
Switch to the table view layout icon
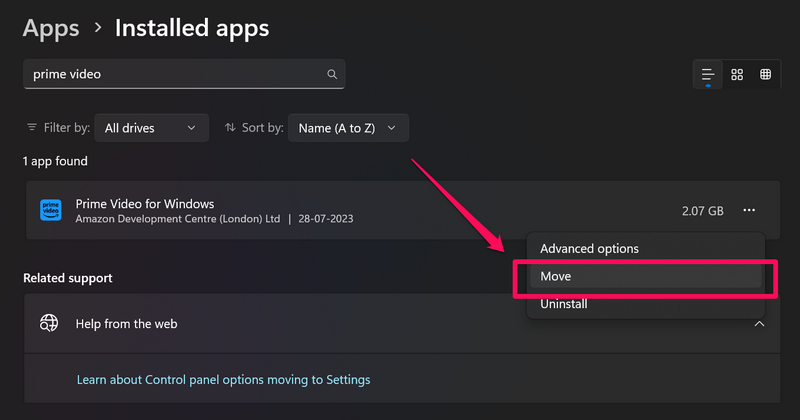pos(765,74)
